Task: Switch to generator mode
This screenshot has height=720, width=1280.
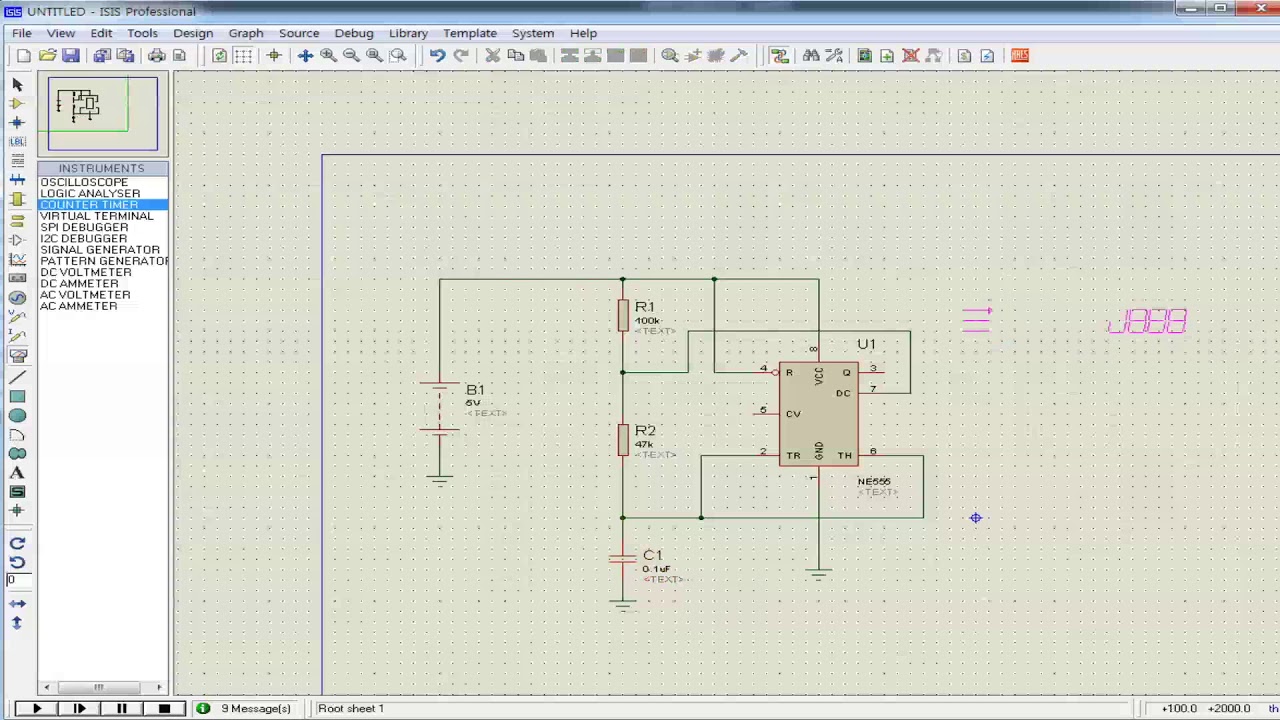Action: click(17, 297)
